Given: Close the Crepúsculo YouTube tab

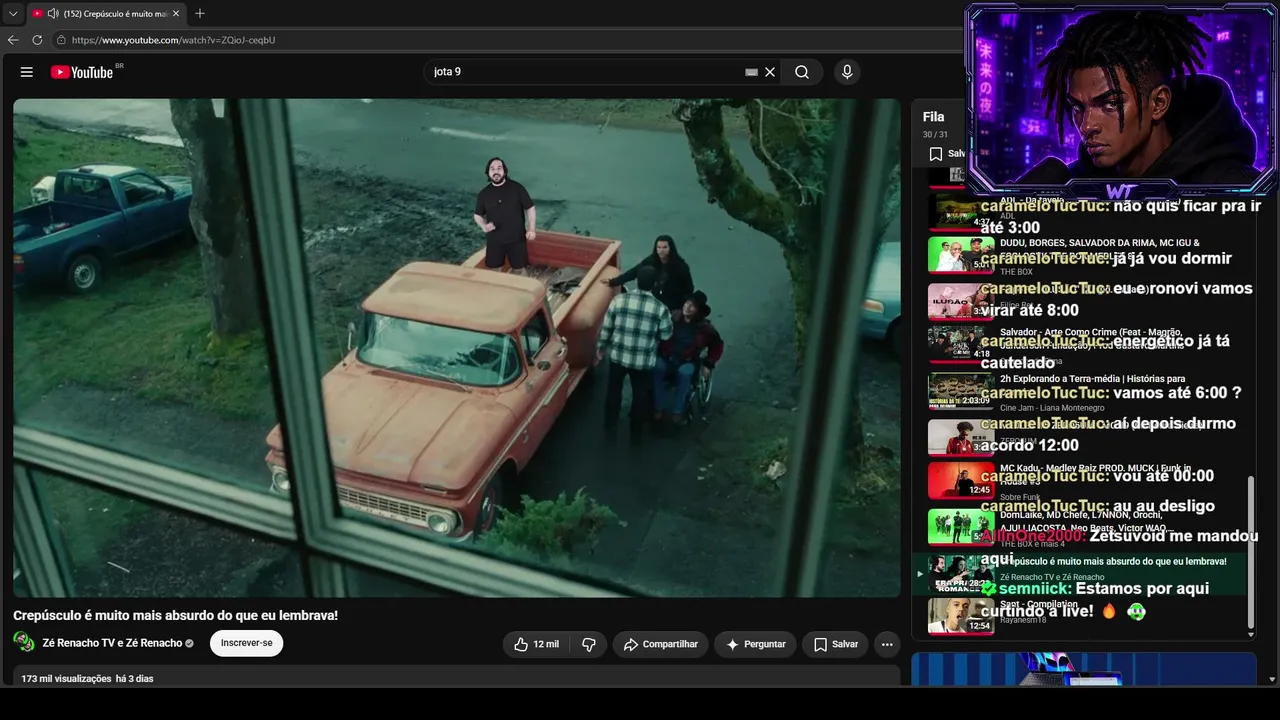Looking at the screenshot, I should 175,13.
